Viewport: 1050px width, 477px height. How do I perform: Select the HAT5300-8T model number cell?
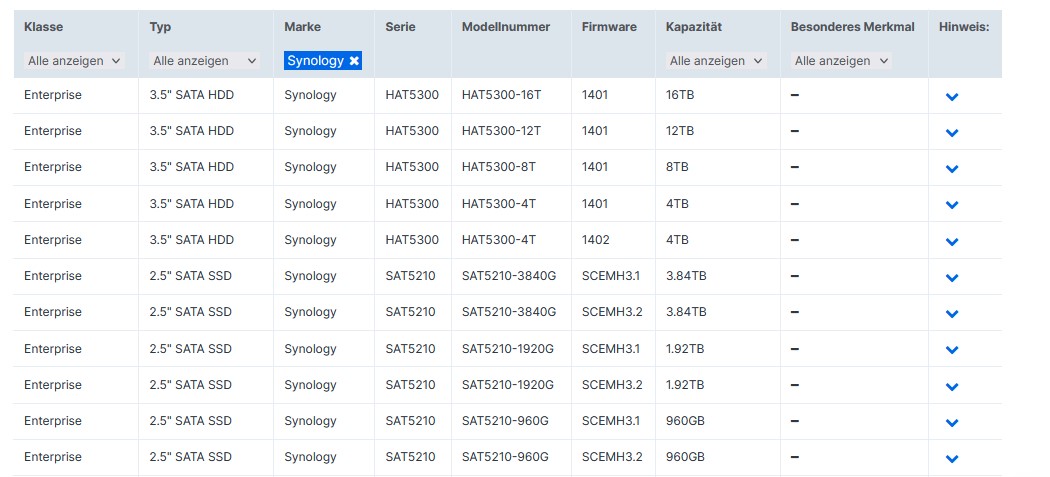click(499, 167)
